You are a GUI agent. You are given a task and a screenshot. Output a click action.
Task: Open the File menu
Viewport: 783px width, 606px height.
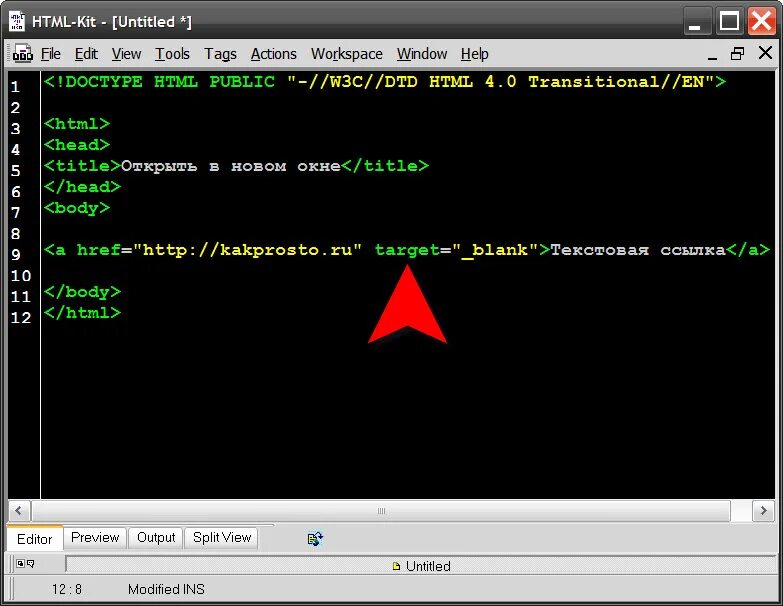pyautogui.click(x=50, y=53)
